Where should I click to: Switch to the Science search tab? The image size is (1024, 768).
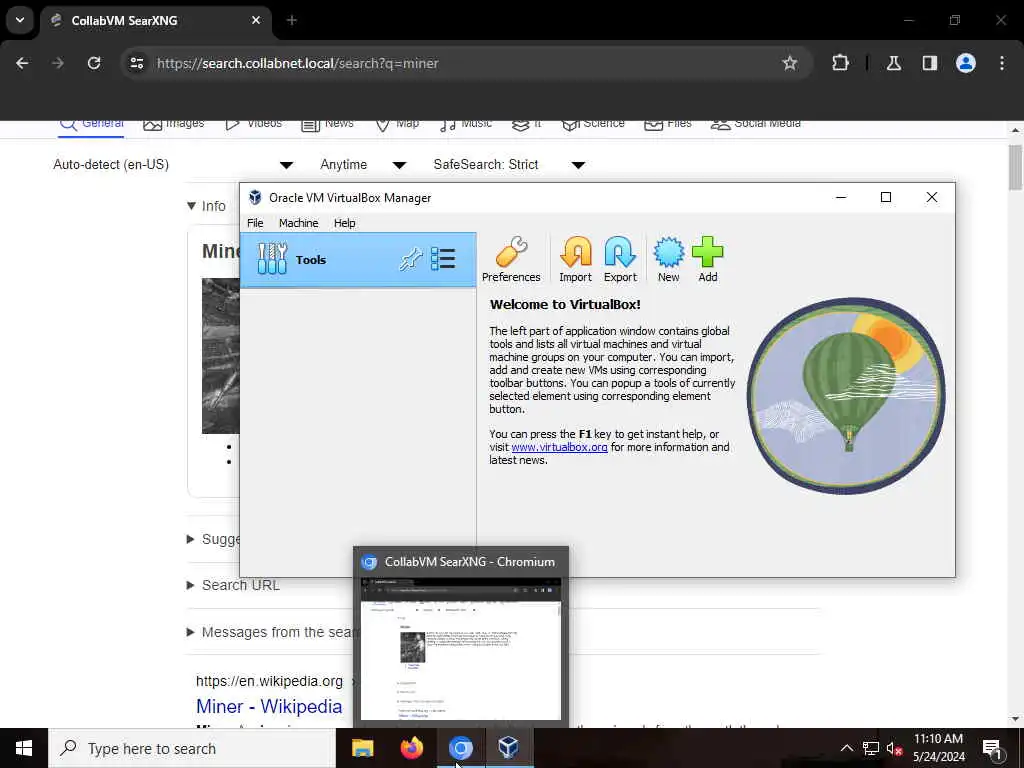593,124
